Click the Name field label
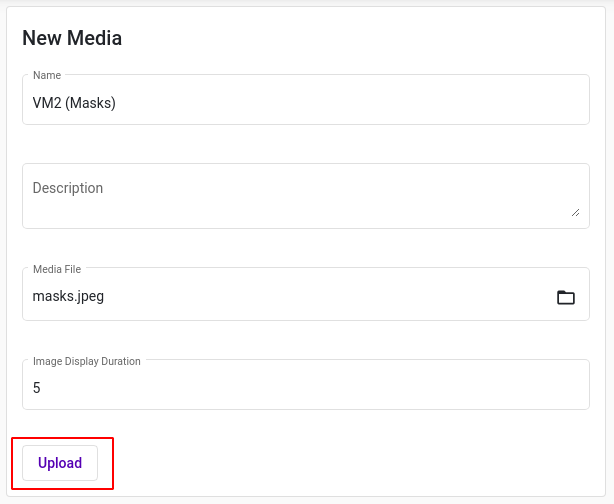 (47, 75)
